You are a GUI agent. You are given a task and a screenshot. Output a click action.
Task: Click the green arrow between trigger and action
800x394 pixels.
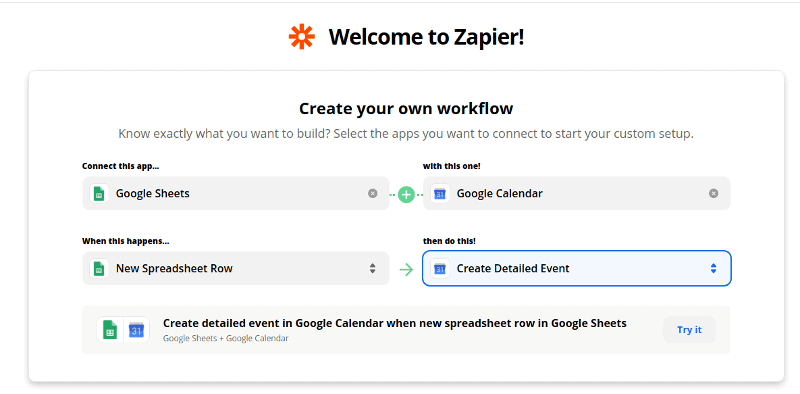pyautogui.click(x=406, y=269)
